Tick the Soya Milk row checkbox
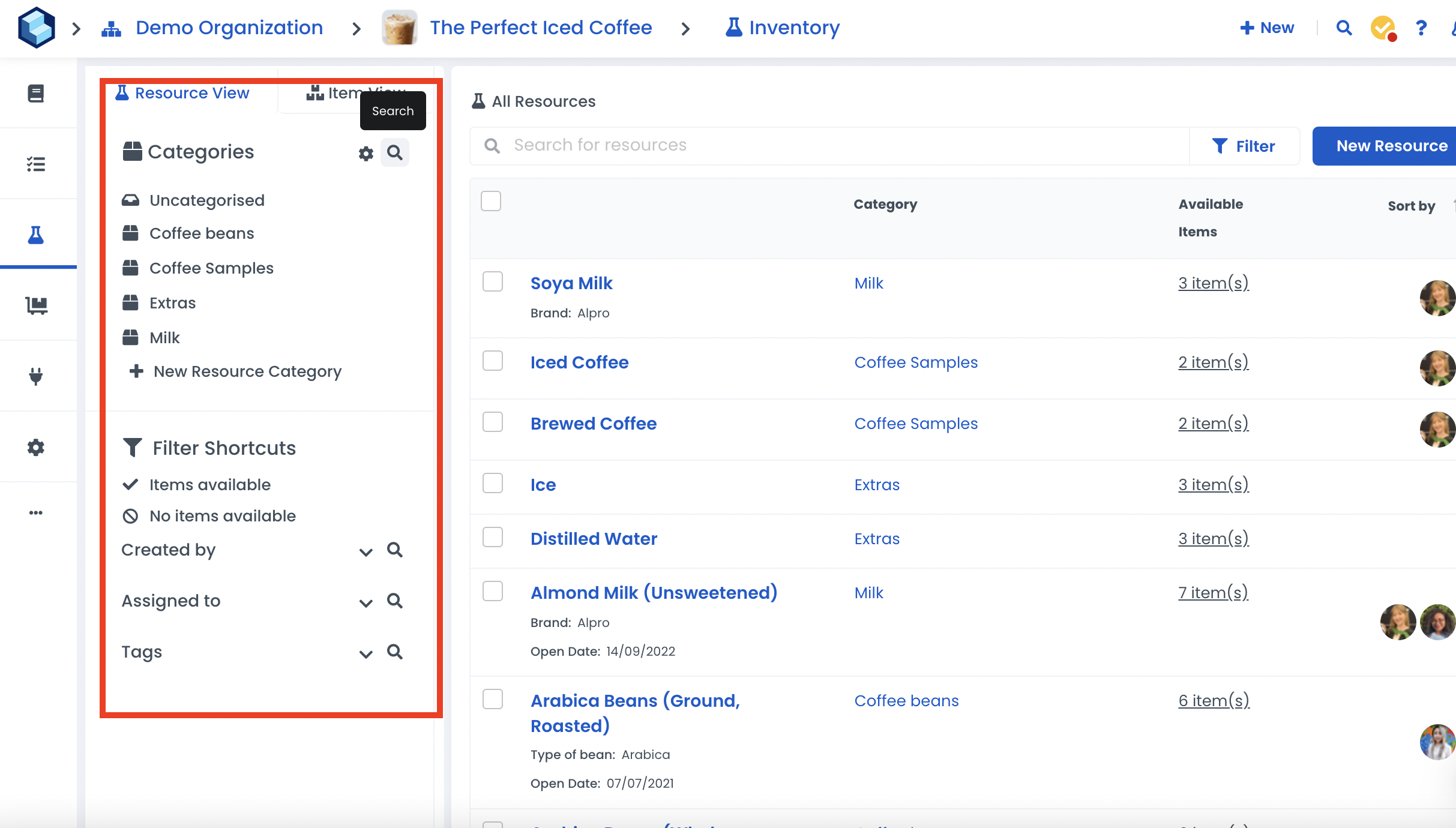1456x828 pixels. tap(493, 282)
